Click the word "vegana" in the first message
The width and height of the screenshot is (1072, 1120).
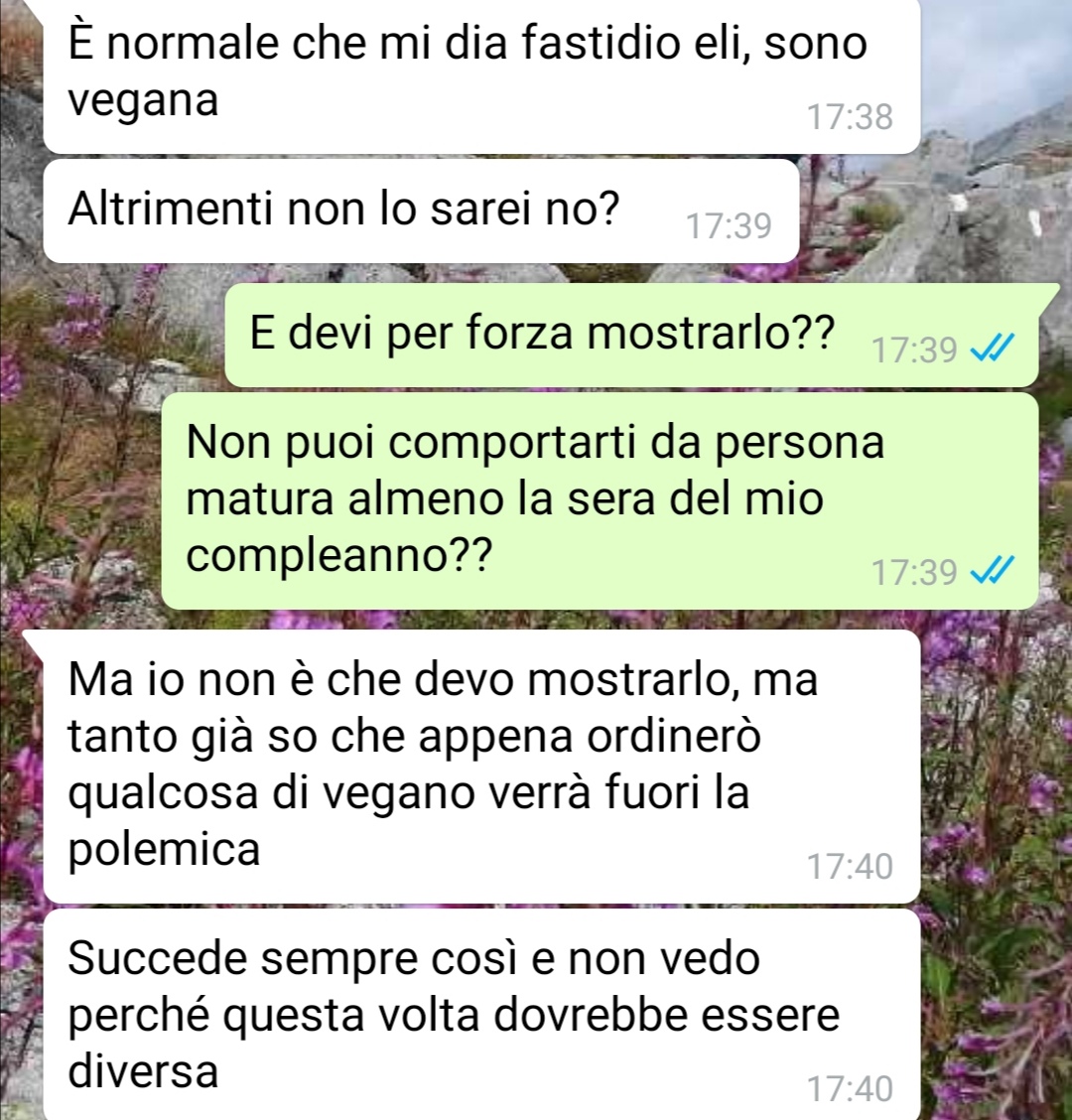tap(143, 100)
